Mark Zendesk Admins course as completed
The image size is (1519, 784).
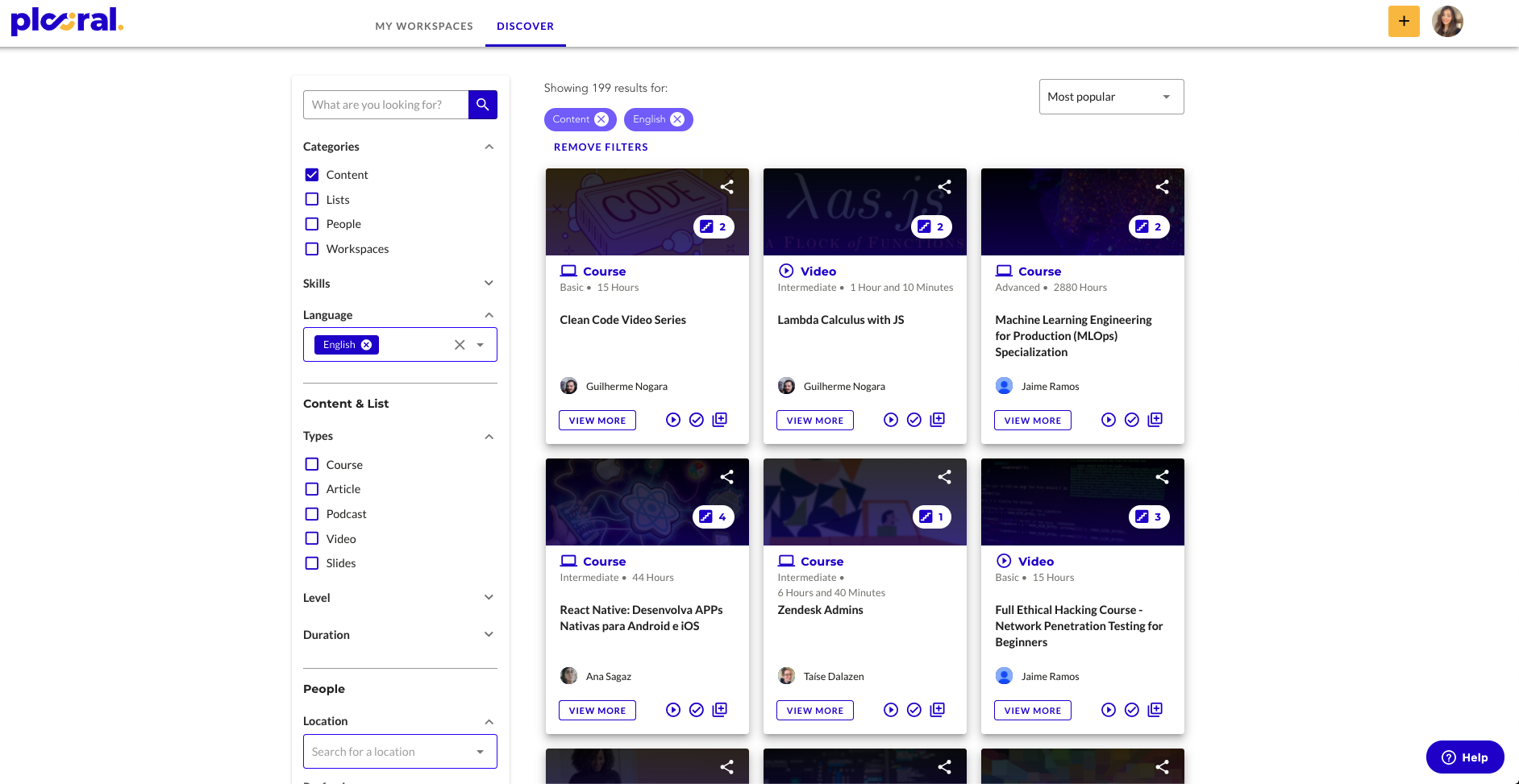pyautogui.click(x=914, y=709)
